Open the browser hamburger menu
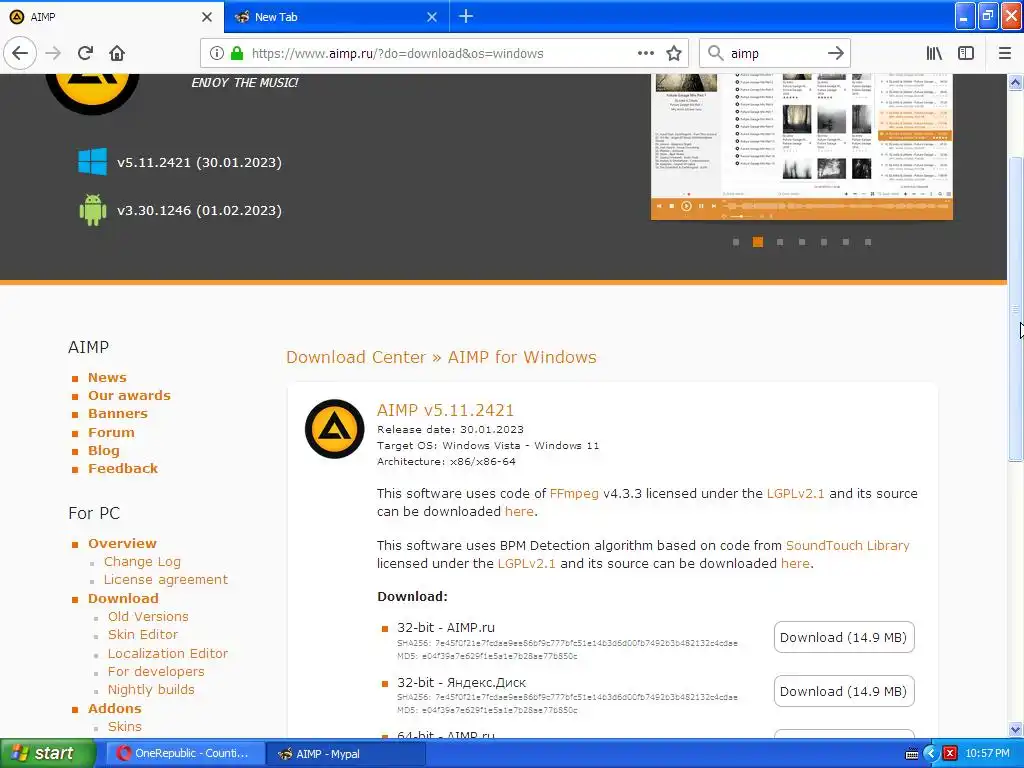This screenshot has height=768, width=1024. click(1005, 54)
